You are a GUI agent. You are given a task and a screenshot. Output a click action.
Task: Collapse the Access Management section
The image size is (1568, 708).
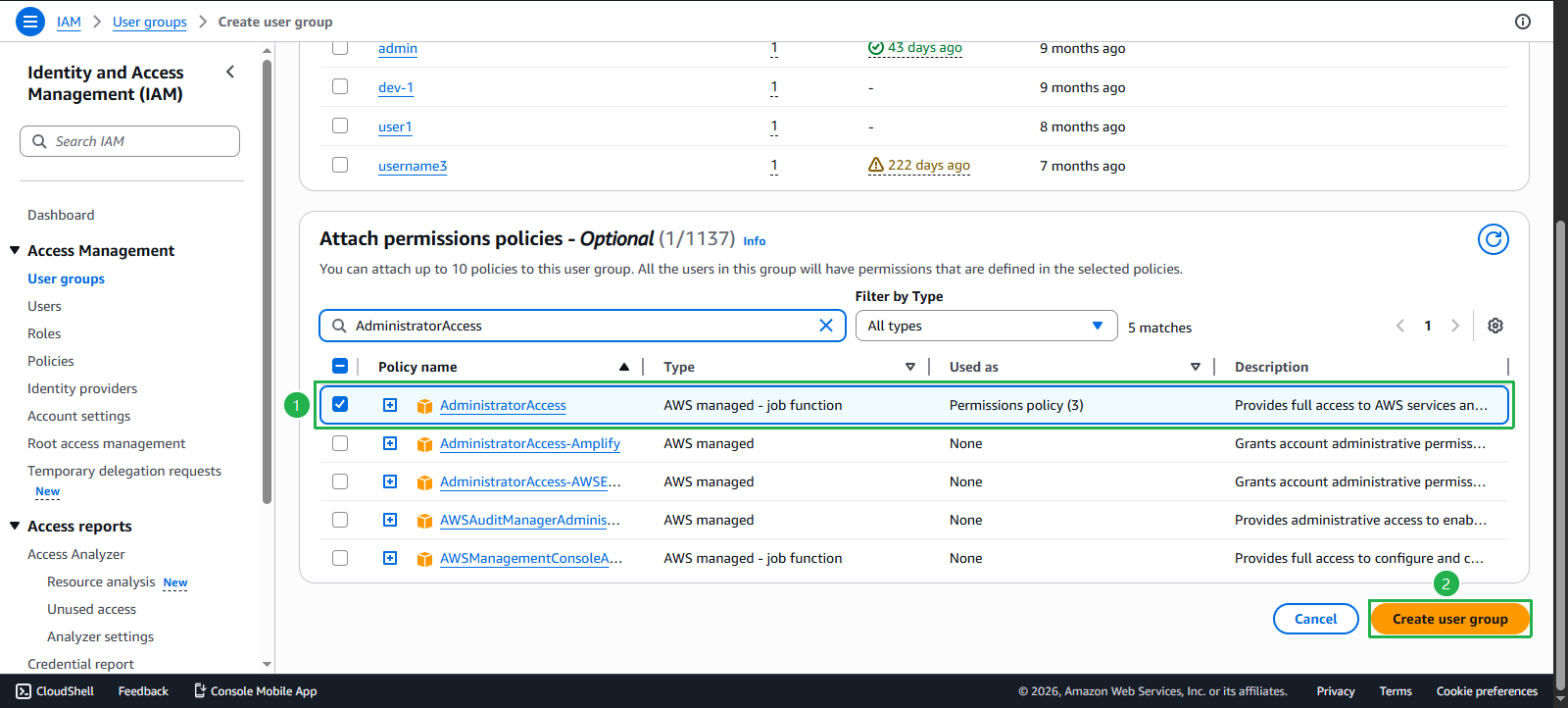point(15,250)
